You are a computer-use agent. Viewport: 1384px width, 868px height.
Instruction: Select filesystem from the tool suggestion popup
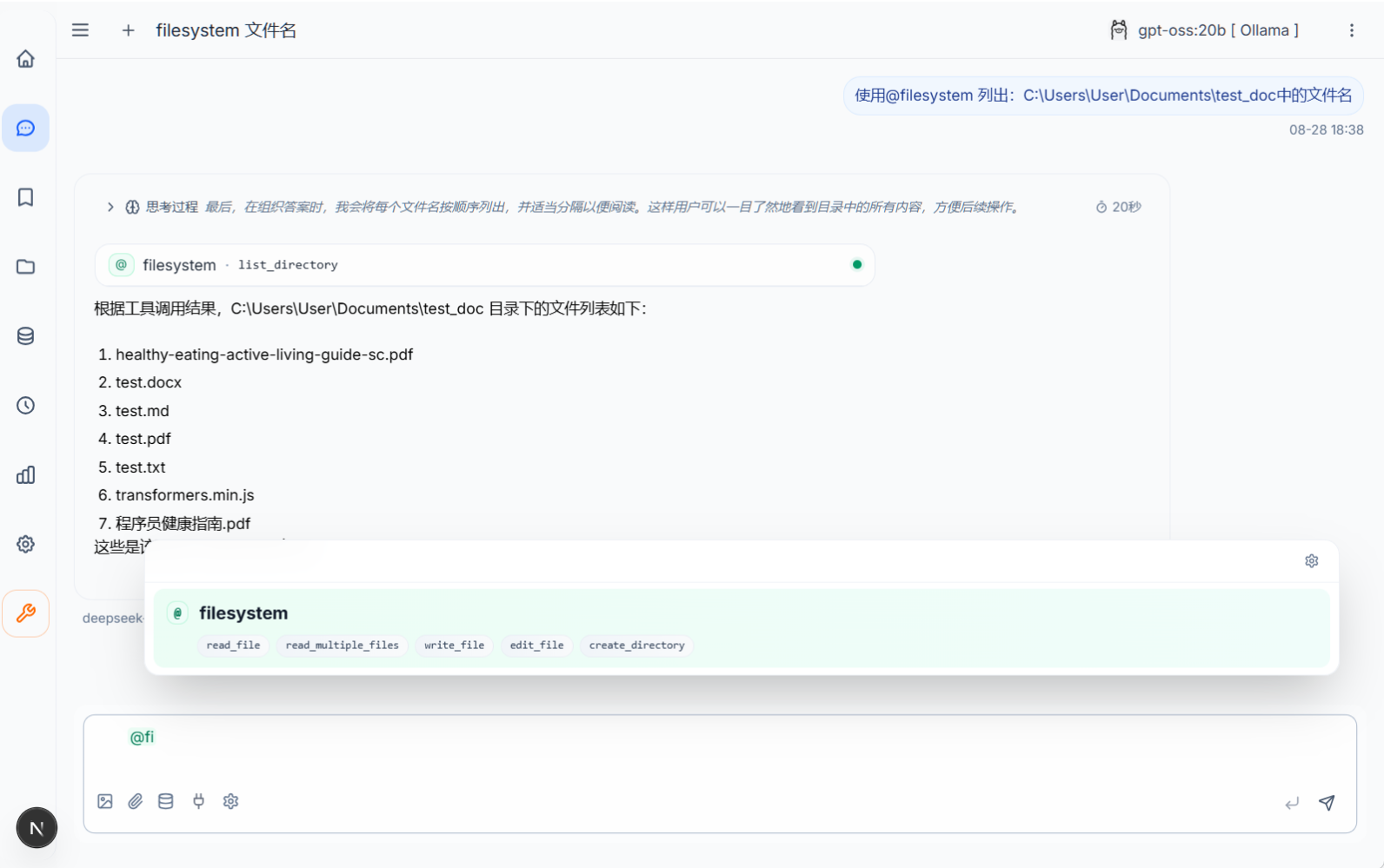coord(243,613)
